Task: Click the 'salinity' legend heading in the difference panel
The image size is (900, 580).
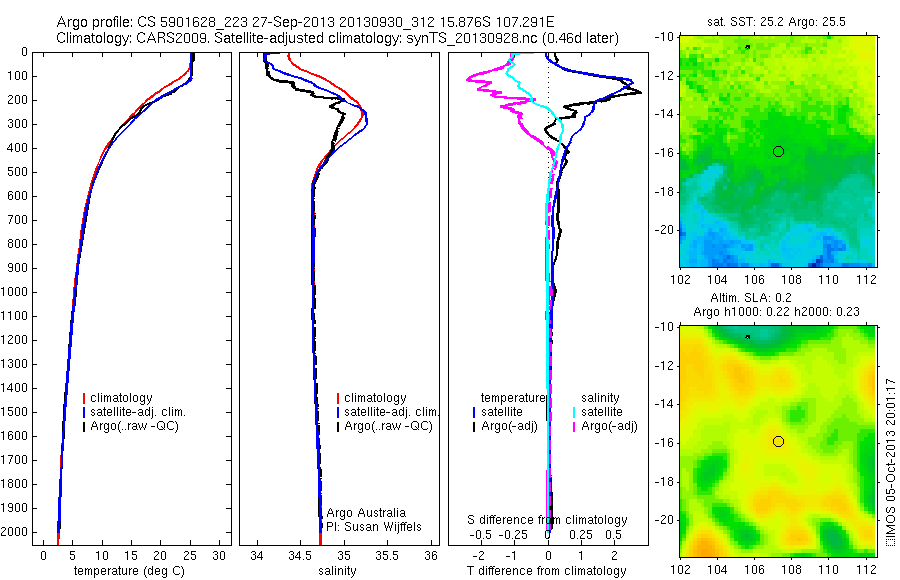Action: coord(600,398)
